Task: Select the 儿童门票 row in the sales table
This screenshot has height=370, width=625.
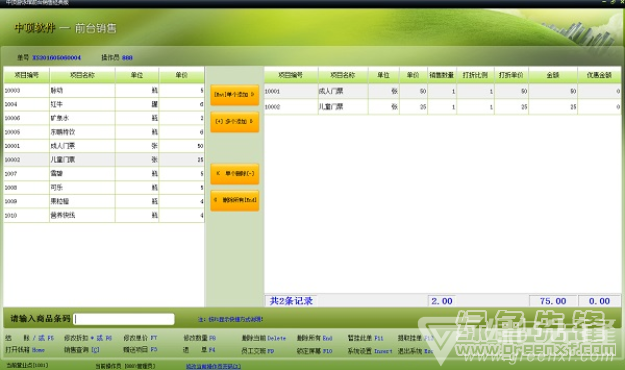Action: (x=442, y=107)
